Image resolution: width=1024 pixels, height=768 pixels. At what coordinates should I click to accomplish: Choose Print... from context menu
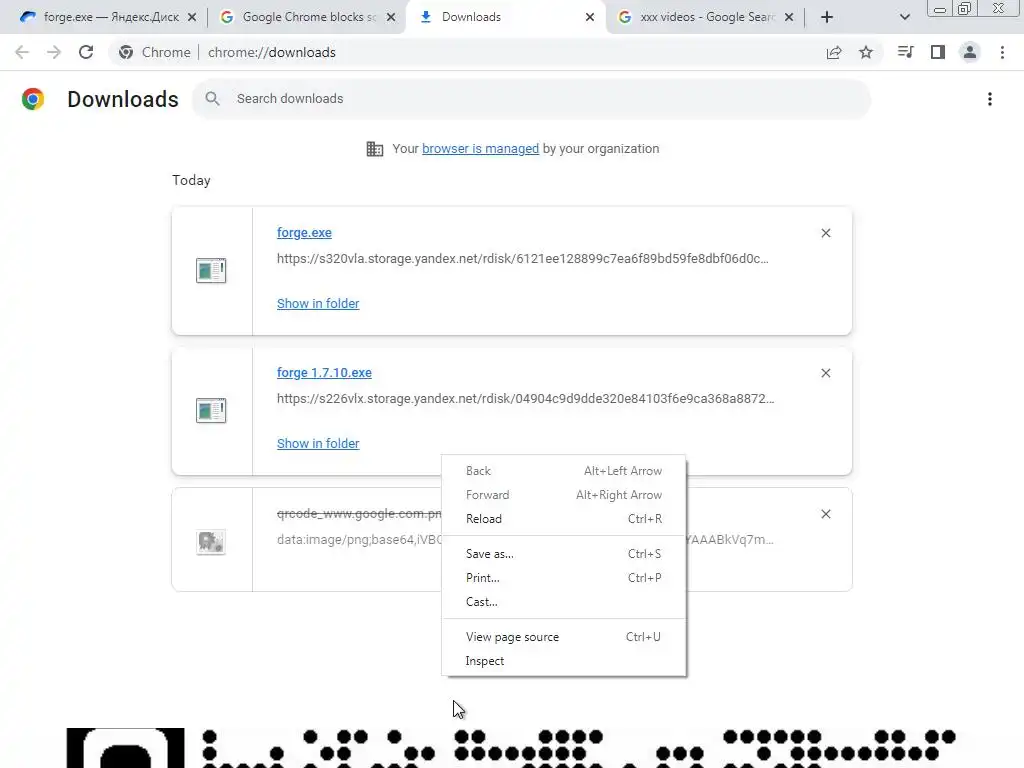pos(564,578)
